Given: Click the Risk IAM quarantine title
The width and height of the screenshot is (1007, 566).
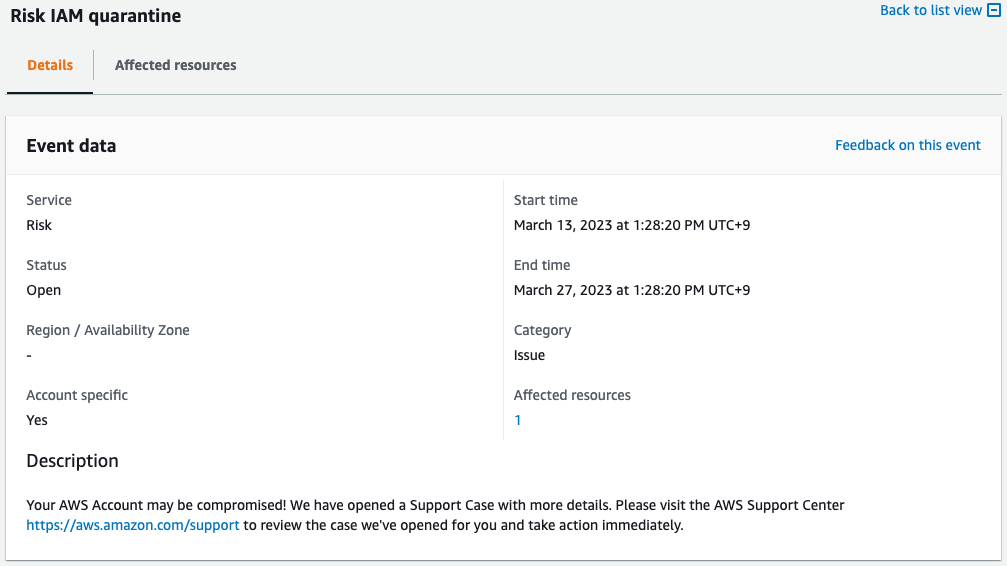Looking at the screenshot, I should click(x=96, y=16).
